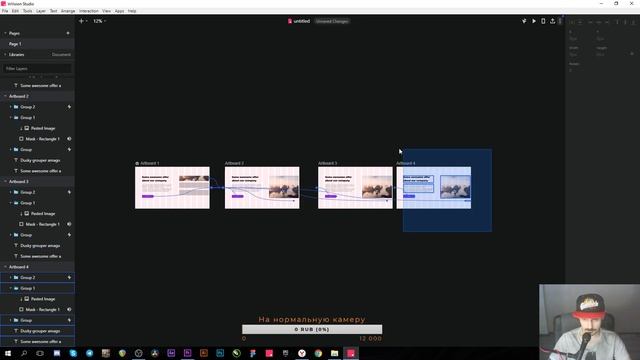Open the View menu
This screenshot has width=640, height=360.
(107, 11)
